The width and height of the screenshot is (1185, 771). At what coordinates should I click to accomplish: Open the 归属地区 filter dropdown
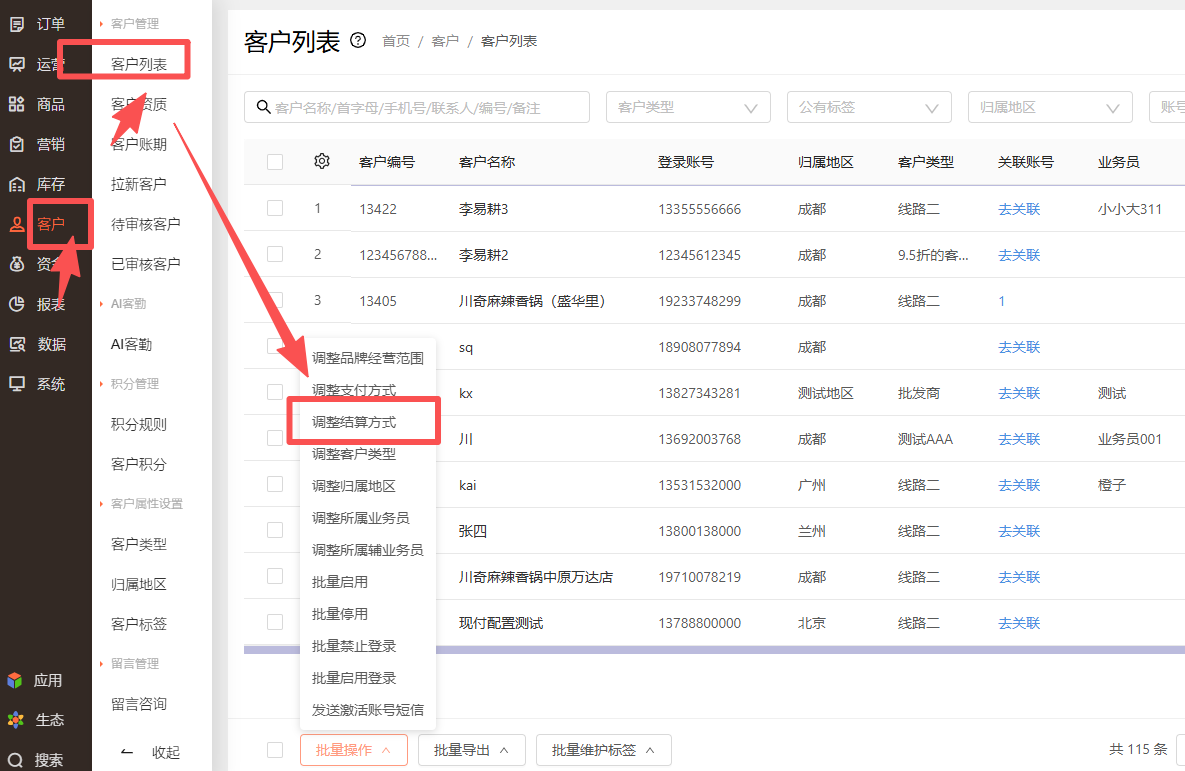(1050, 107)
